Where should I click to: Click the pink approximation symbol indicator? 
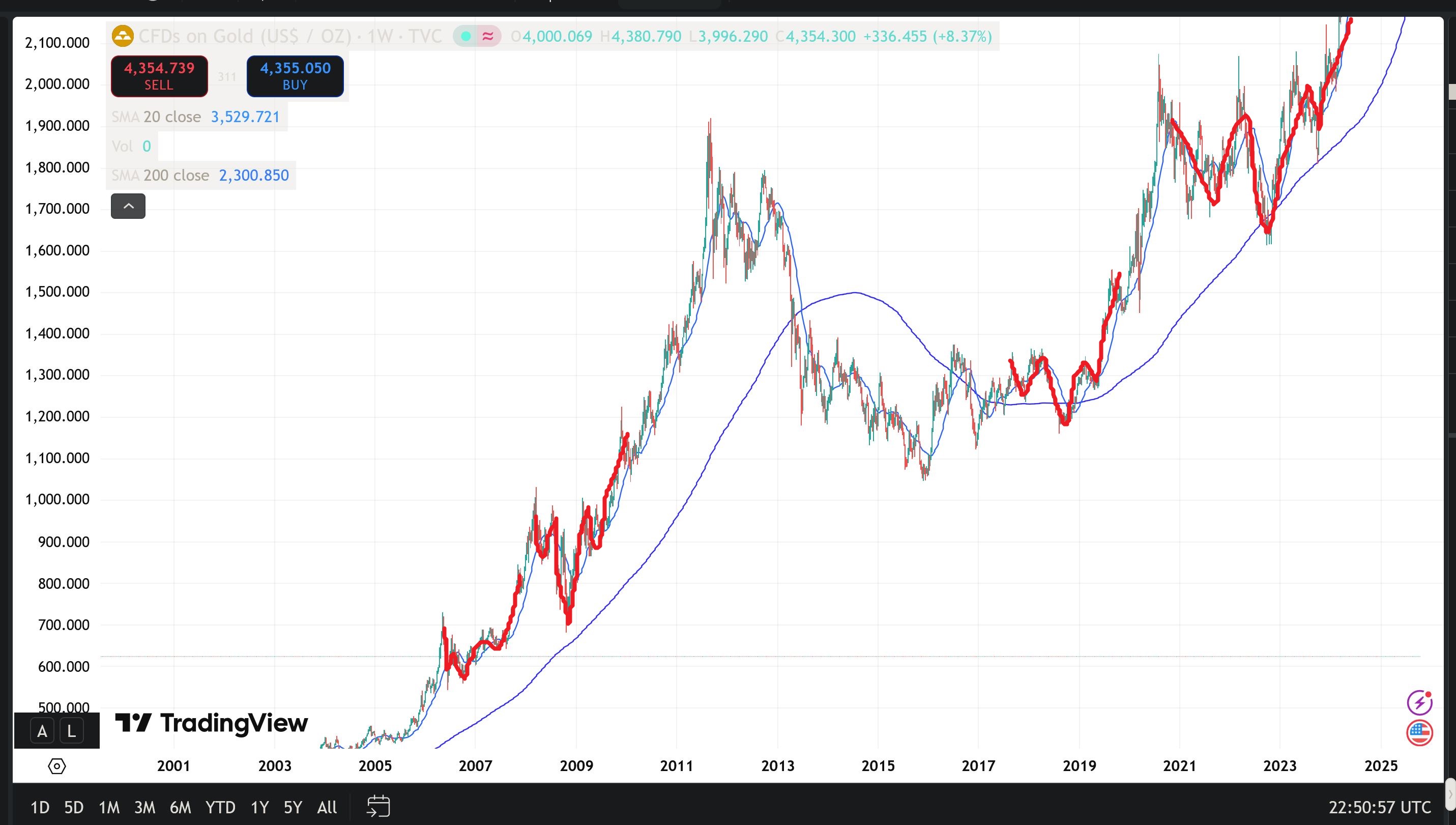(487, 36)
